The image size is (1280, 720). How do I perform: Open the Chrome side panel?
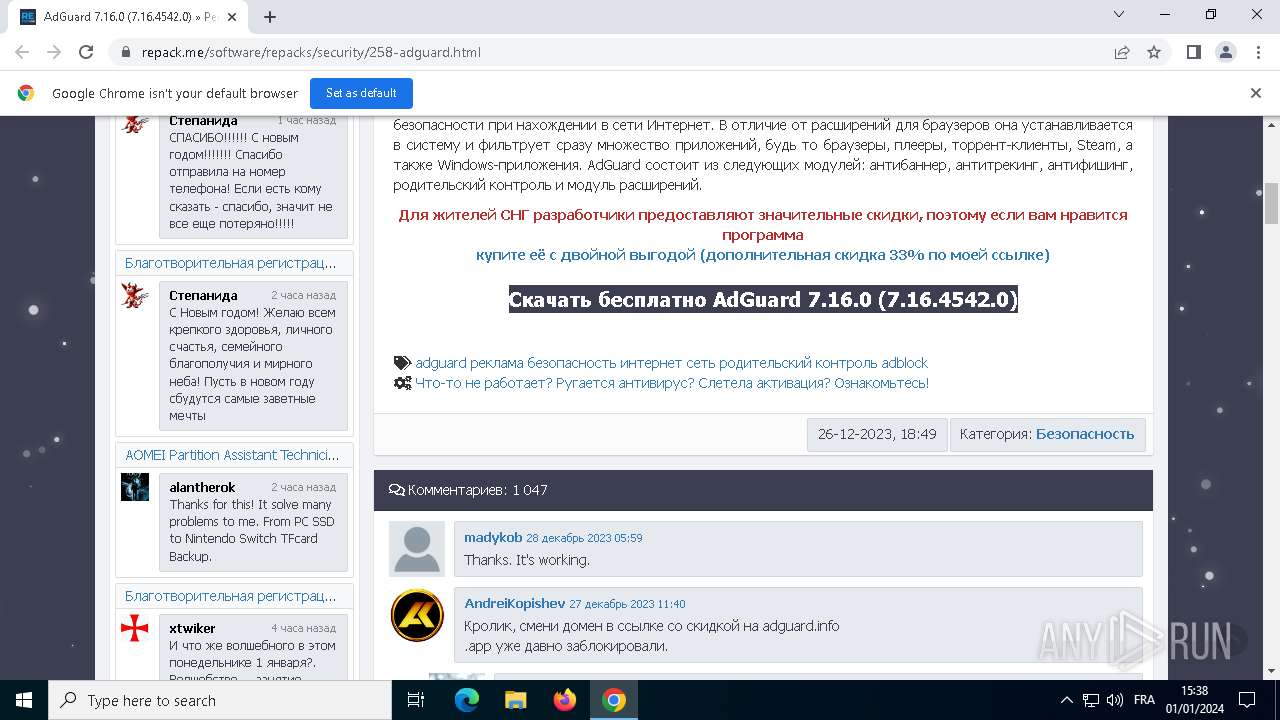[1193, 52]
